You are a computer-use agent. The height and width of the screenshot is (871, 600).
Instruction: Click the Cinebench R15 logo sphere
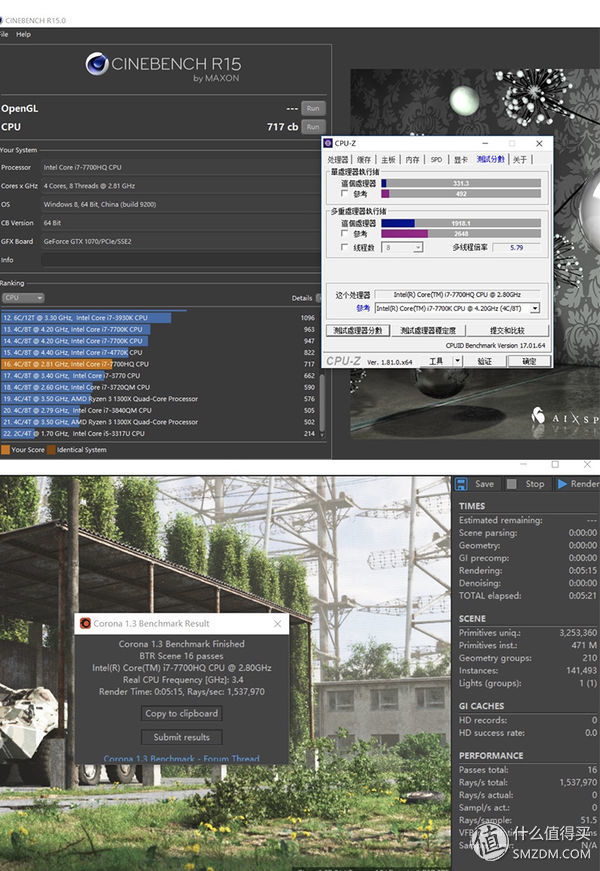point(97,65)
